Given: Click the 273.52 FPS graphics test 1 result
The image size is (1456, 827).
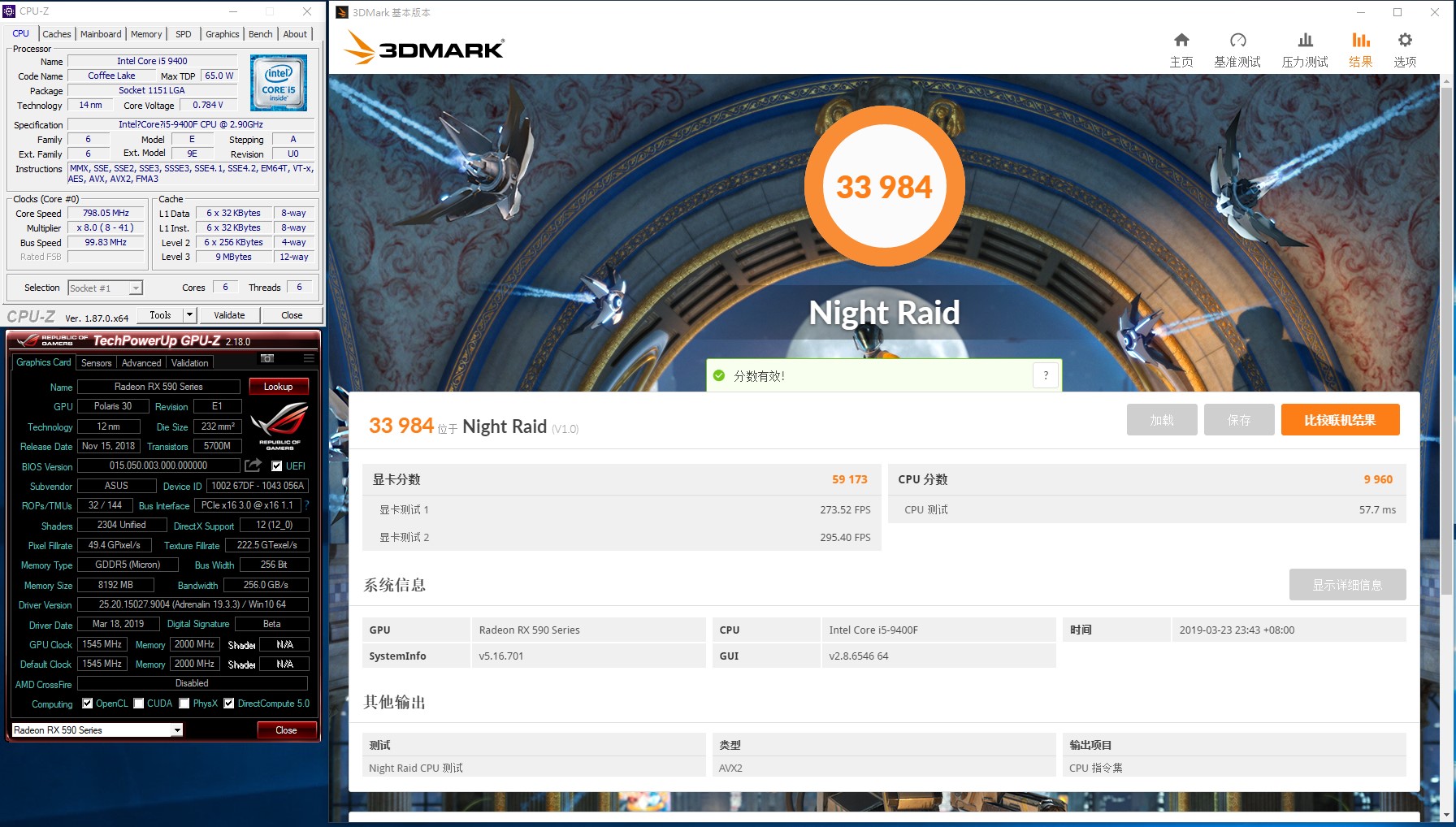Looking at the screenshot, I should tap(845, 509).
